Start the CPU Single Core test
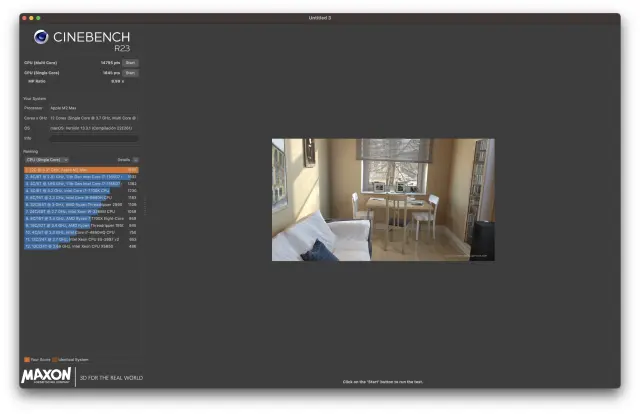The height and width of the screenshot is (414, 640). click(x=130, y=72)
